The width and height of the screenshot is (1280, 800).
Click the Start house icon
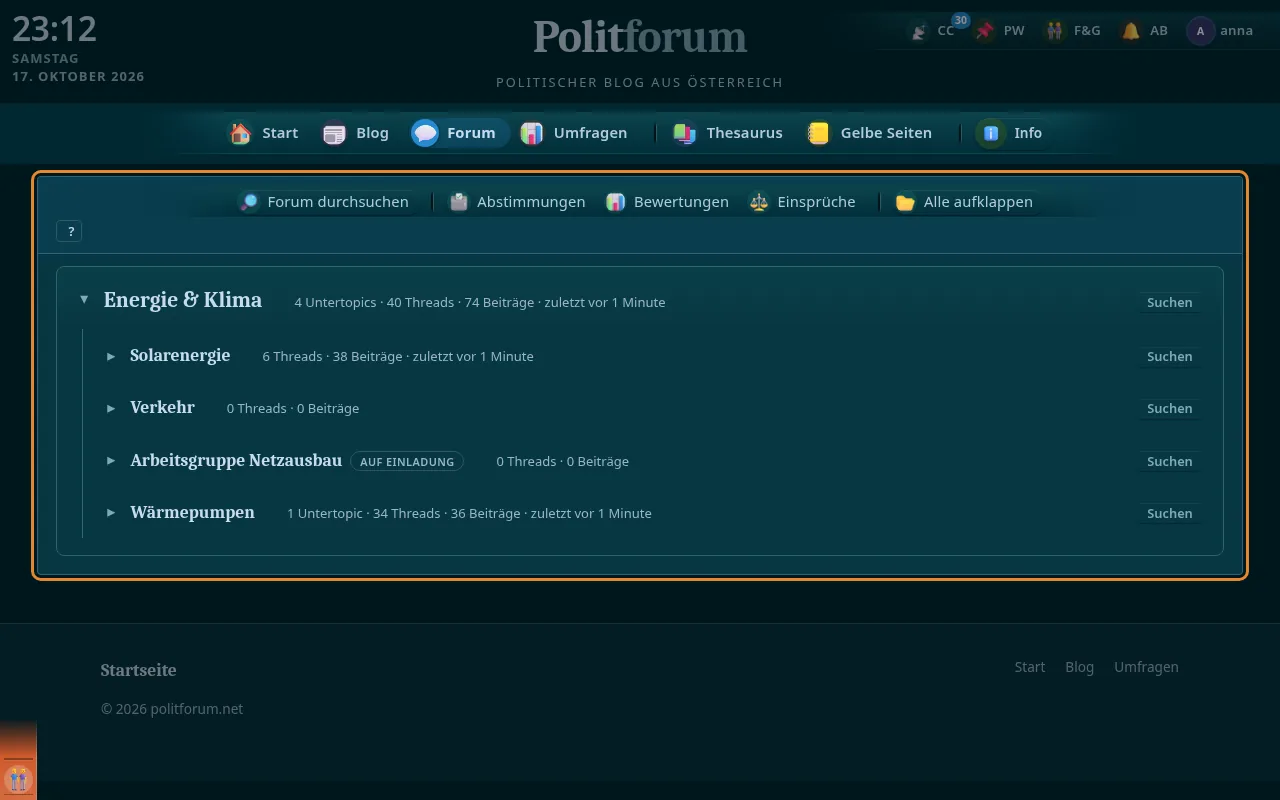pyautogui.click(x=240, y=133)
